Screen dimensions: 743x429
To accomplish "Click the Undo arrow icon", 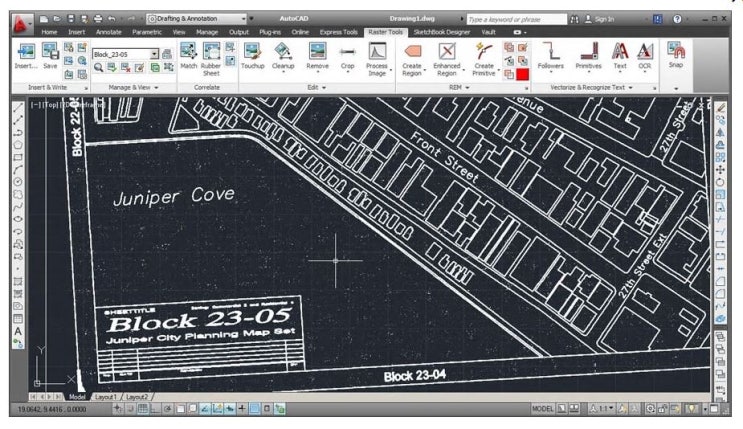I will [x=112, y=19].
